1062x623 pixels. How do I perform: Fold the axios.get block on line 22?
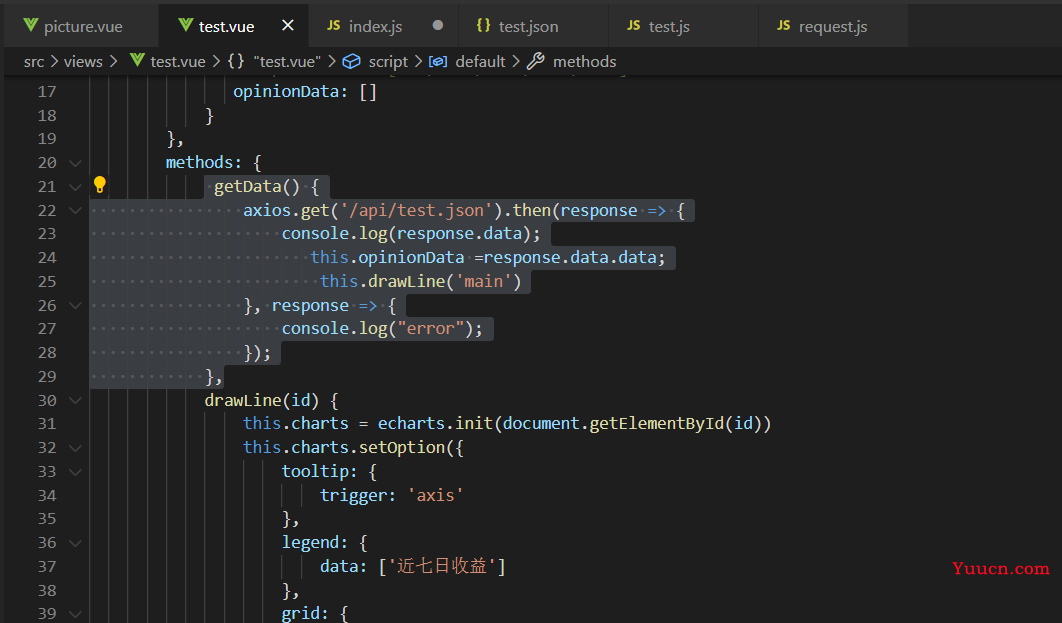75,211
